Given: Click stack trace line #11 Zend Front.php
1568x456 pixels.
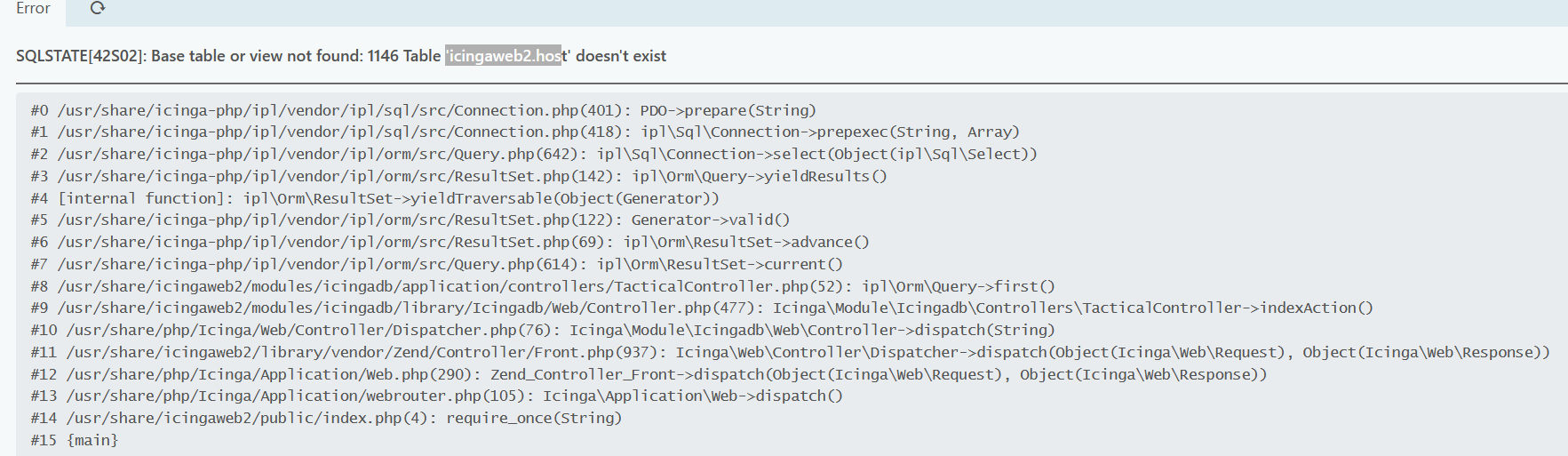Looking at the screenshot, I should point(791,352).
